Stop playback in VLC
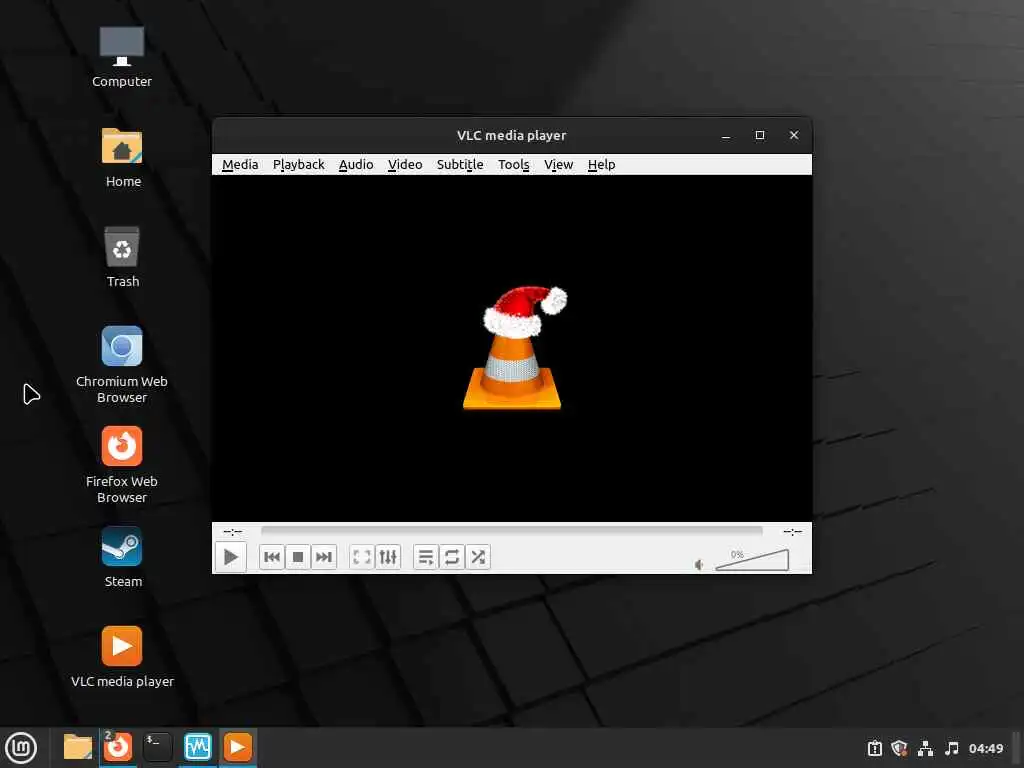 tap(298, 557)
